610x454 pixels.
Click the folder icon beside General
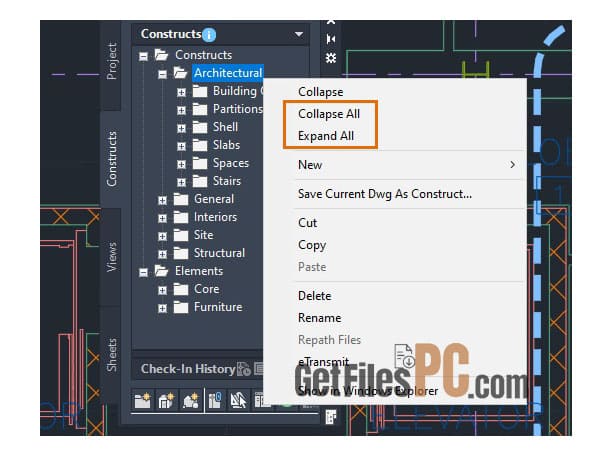click(x=181, y=199)
